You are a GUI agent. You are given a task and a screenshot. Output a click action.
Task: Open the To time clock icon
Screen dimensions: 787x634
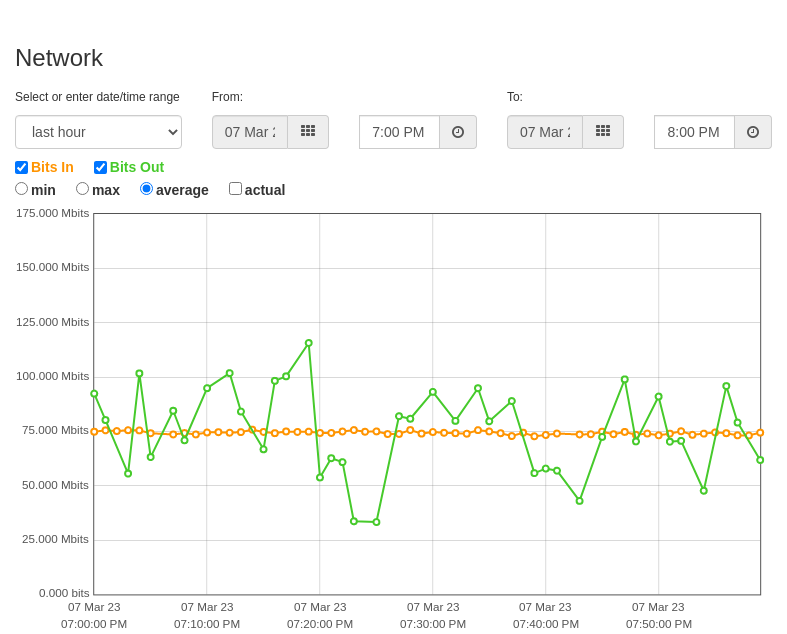coord(753,132)
